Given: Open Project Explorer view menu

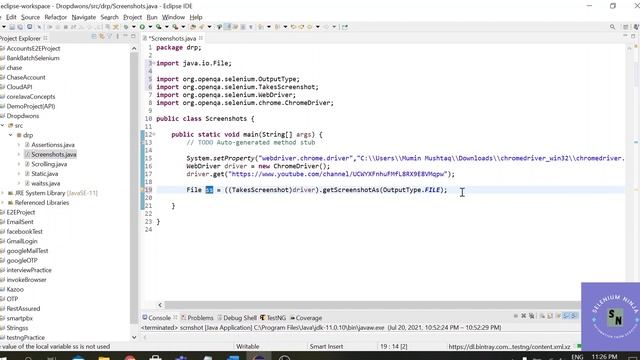Looking at the screenshot, I should tap(118, 37).
